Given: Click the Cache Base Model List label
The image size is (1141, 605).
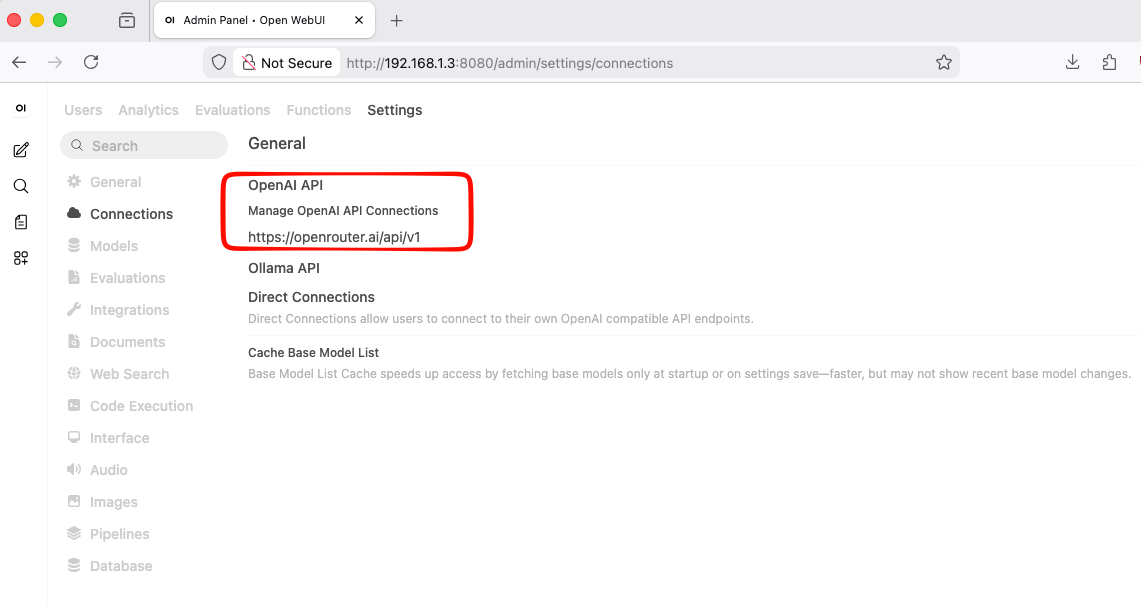Looking at the screenshot, I should tap(314, 352).
